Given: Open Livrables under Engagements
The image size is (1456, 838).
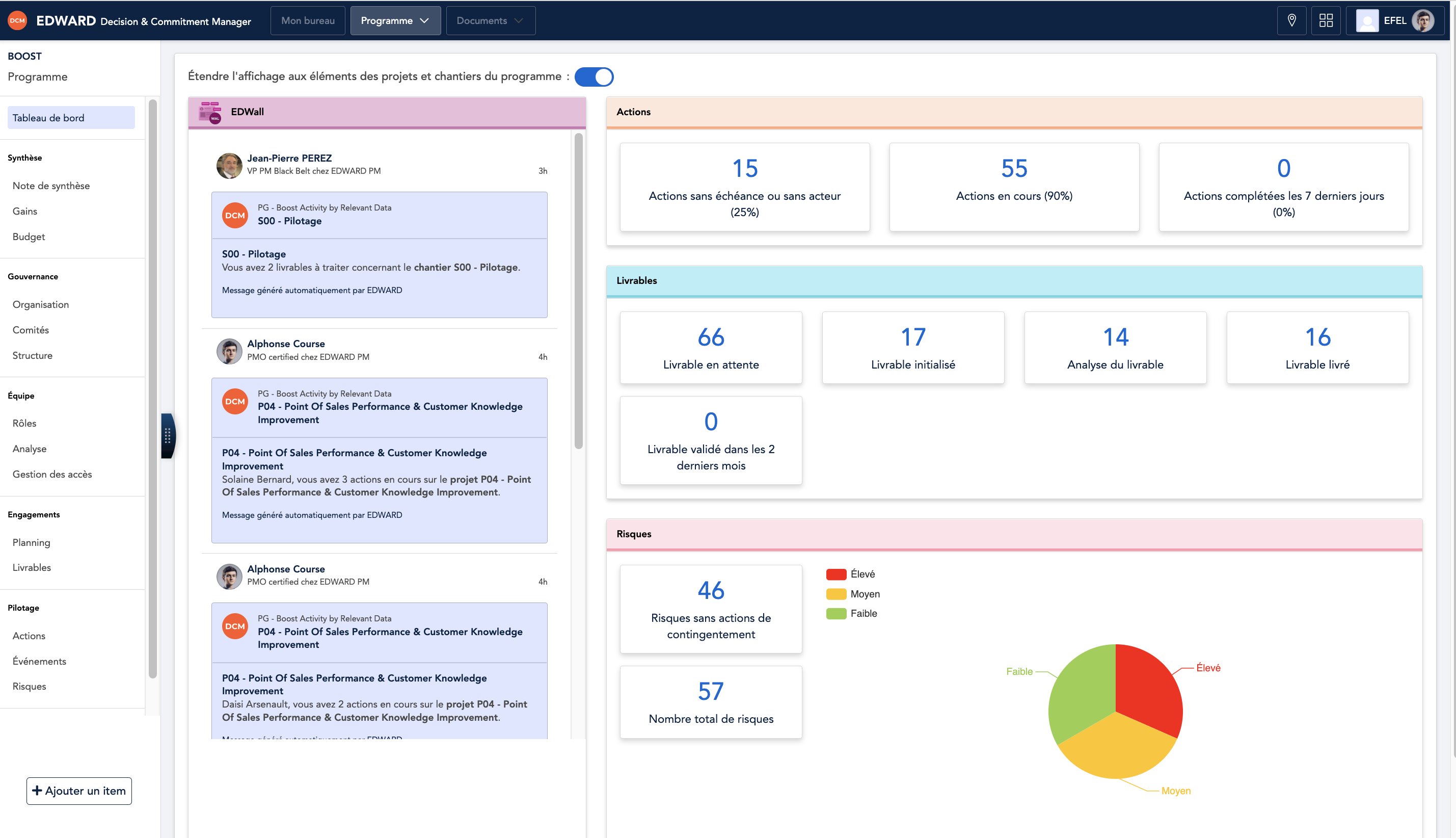Looking at the screenshot, I should (x=32, y=567).
